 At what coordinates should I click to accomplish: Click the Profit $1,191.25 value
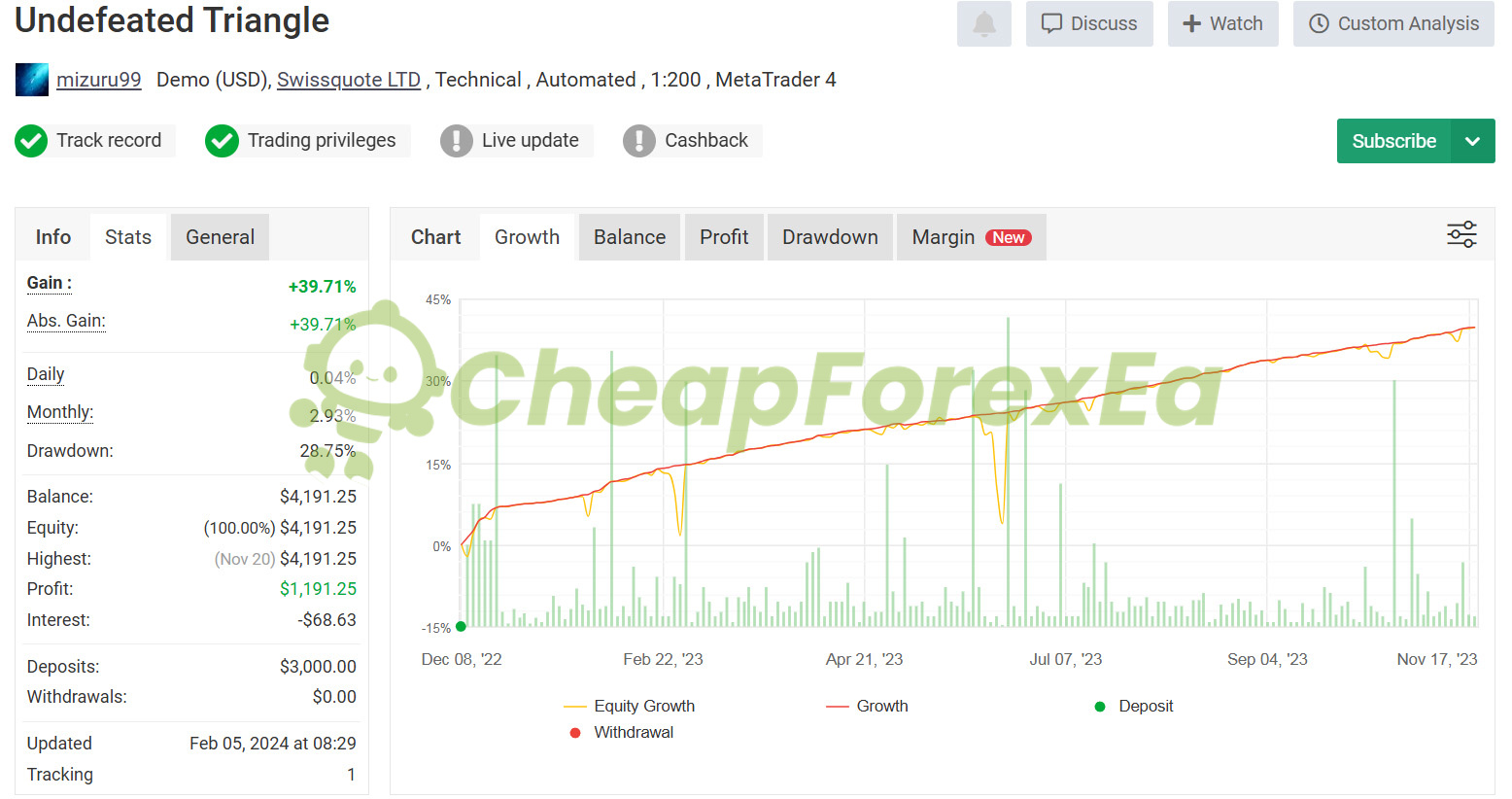pyautogui.click(x=318, y=589)
